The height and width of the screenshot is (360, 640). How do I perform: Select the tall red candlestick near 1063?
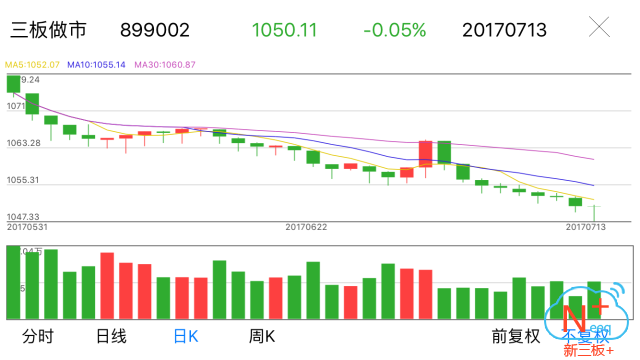pyautogui.click(x=425, y=154)
